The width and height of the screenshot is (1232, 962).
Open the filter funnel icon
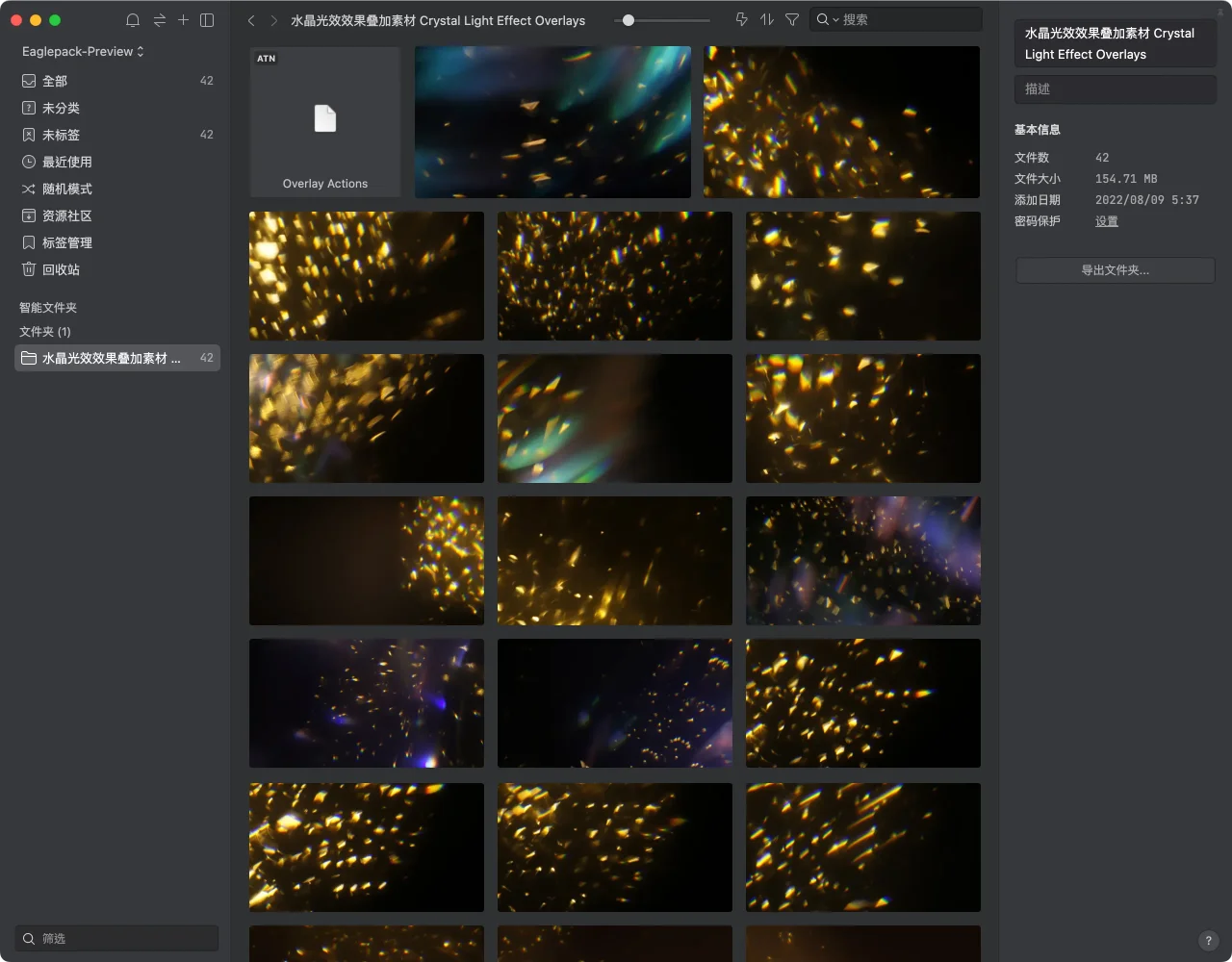(x=792, y=19)
